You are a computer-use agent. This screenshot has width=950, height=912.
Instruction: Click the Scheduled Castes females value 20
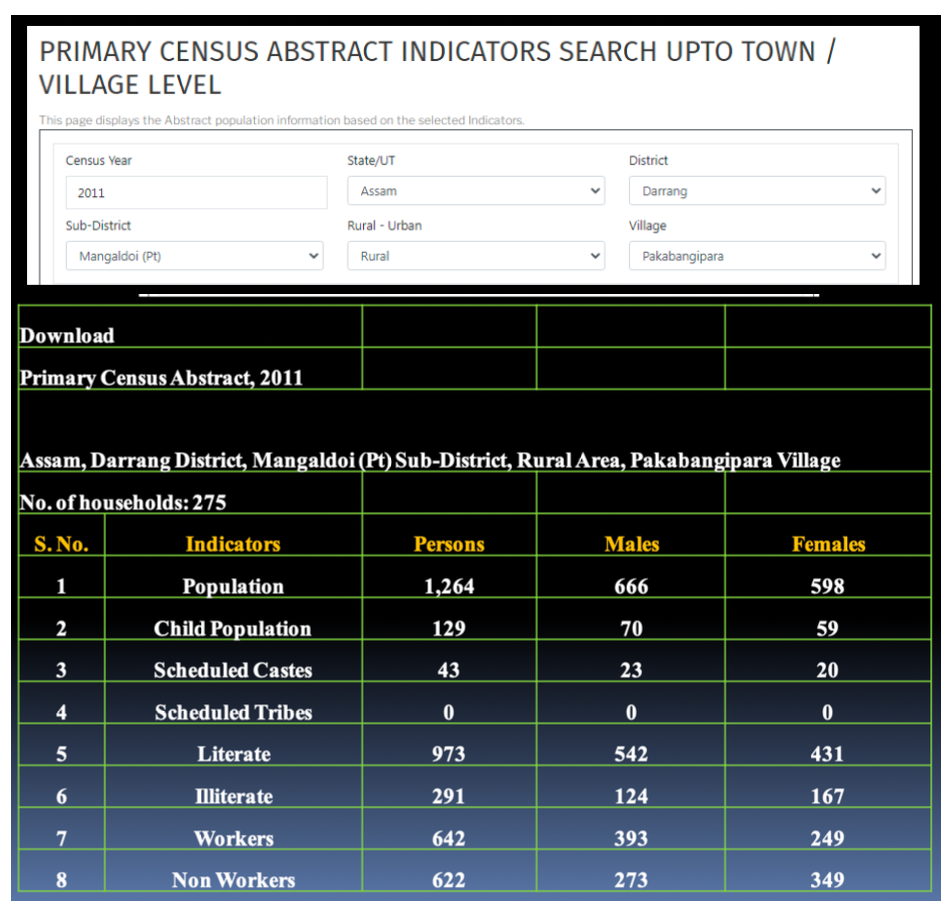(828, 670)
